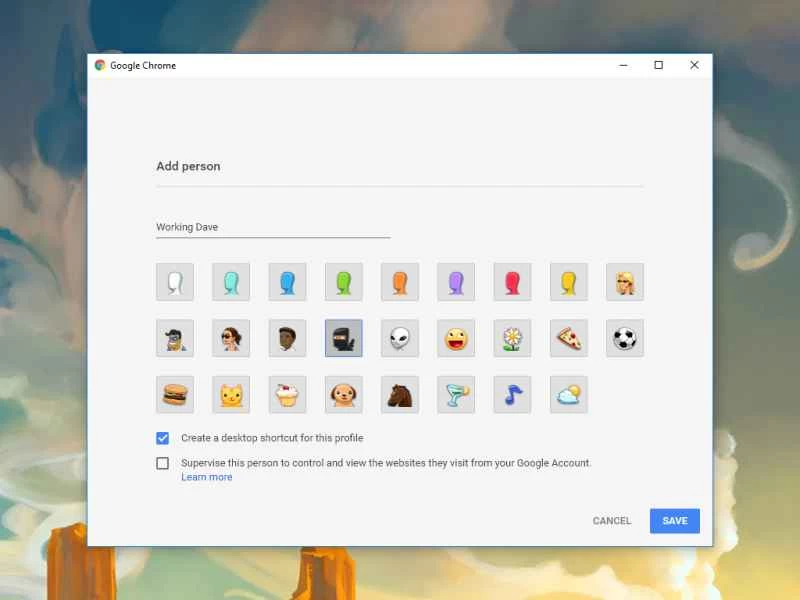Choose the horse avatar
This screenshot has width=800, height=600.
click(x=399, y=393)
